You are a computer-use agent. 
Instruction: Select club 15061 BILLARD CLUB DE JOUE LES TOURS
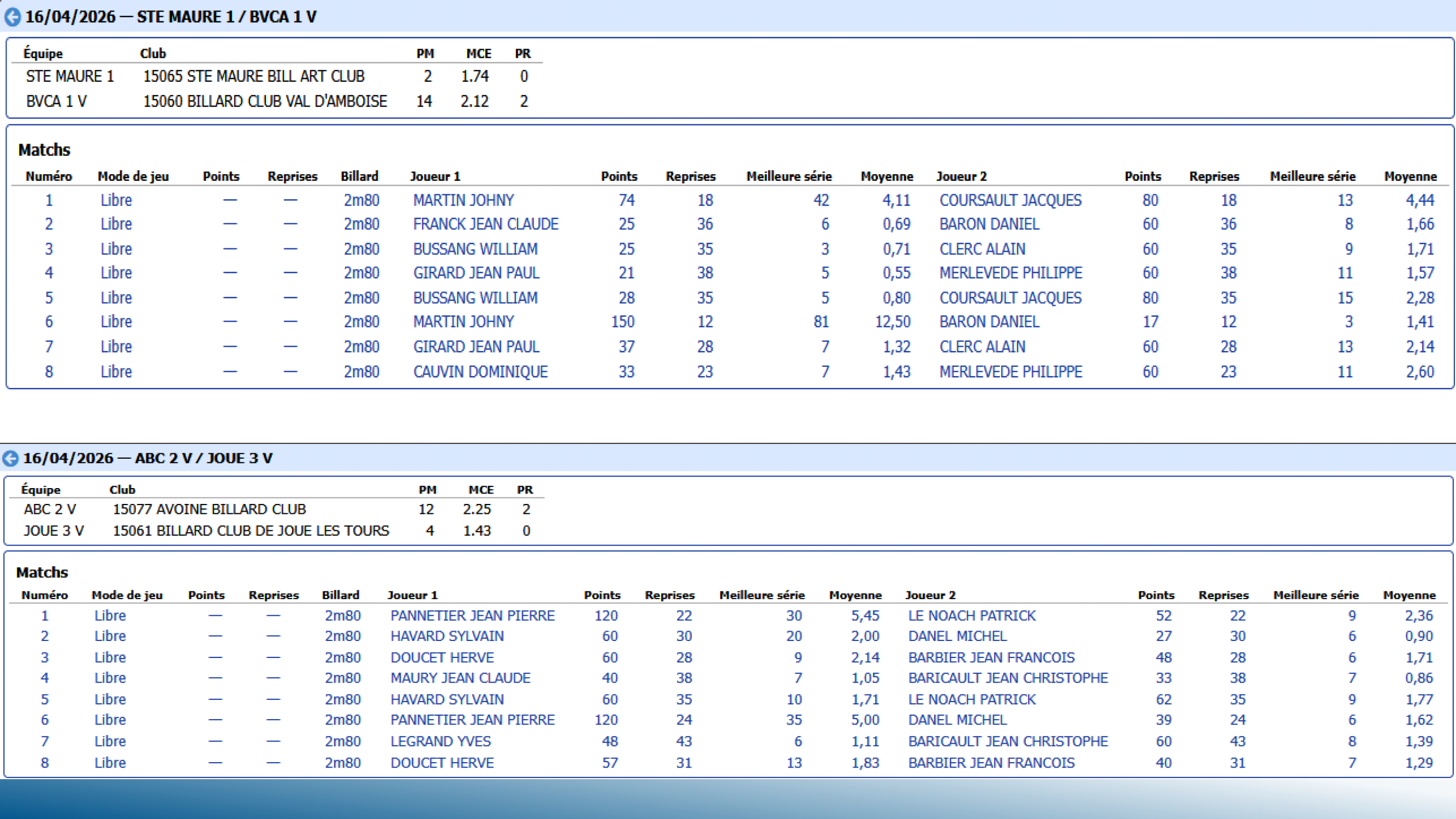(x=251, y=531)
